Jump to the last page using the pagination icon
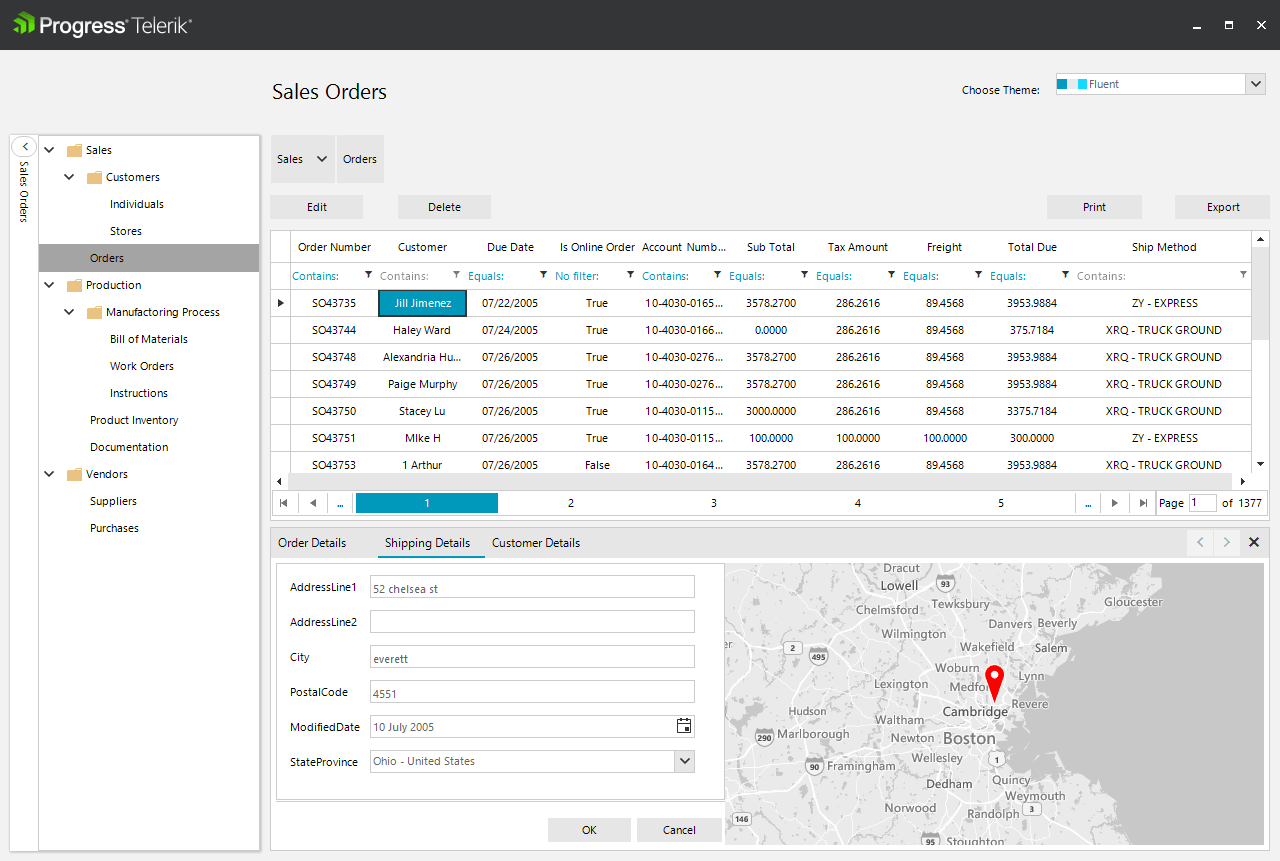This screenshot has width=1280, height=861. [1142, 503]
